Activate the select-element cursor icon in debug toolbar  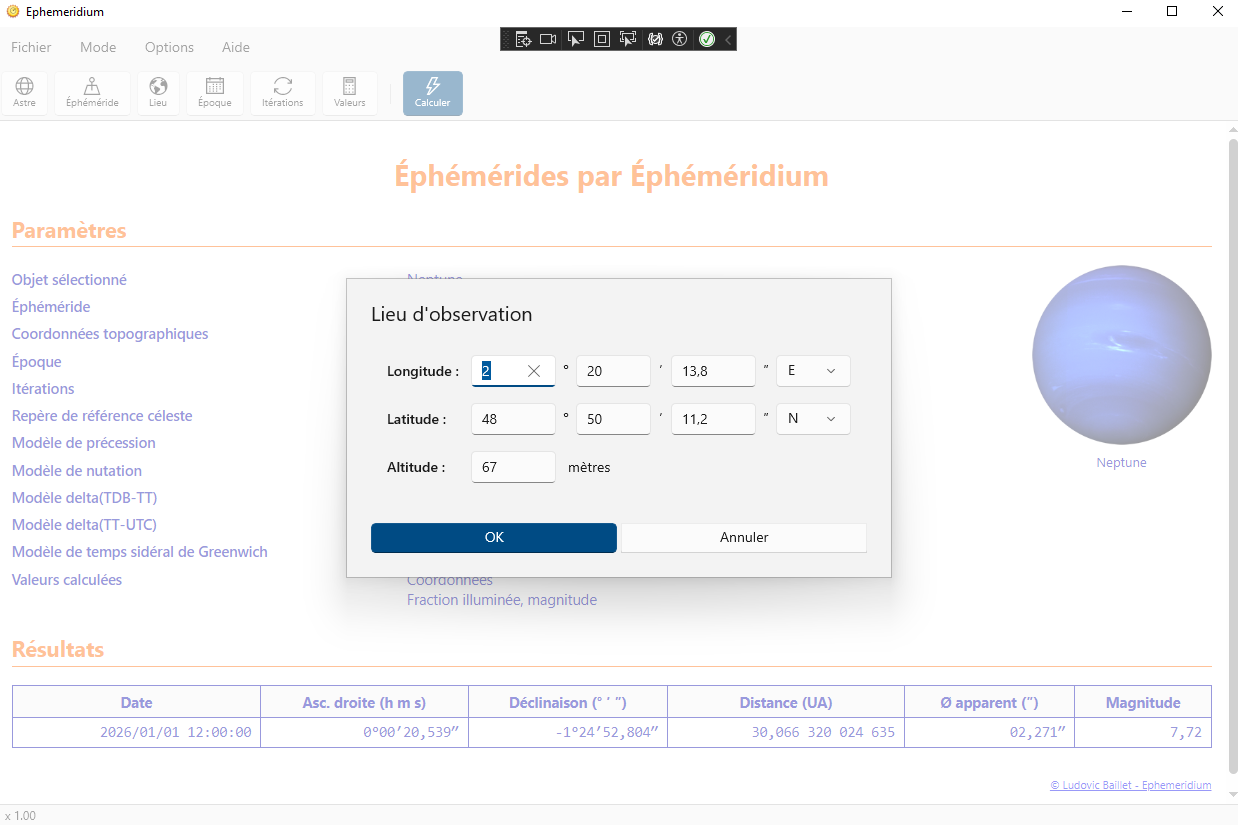click(575, 39)
